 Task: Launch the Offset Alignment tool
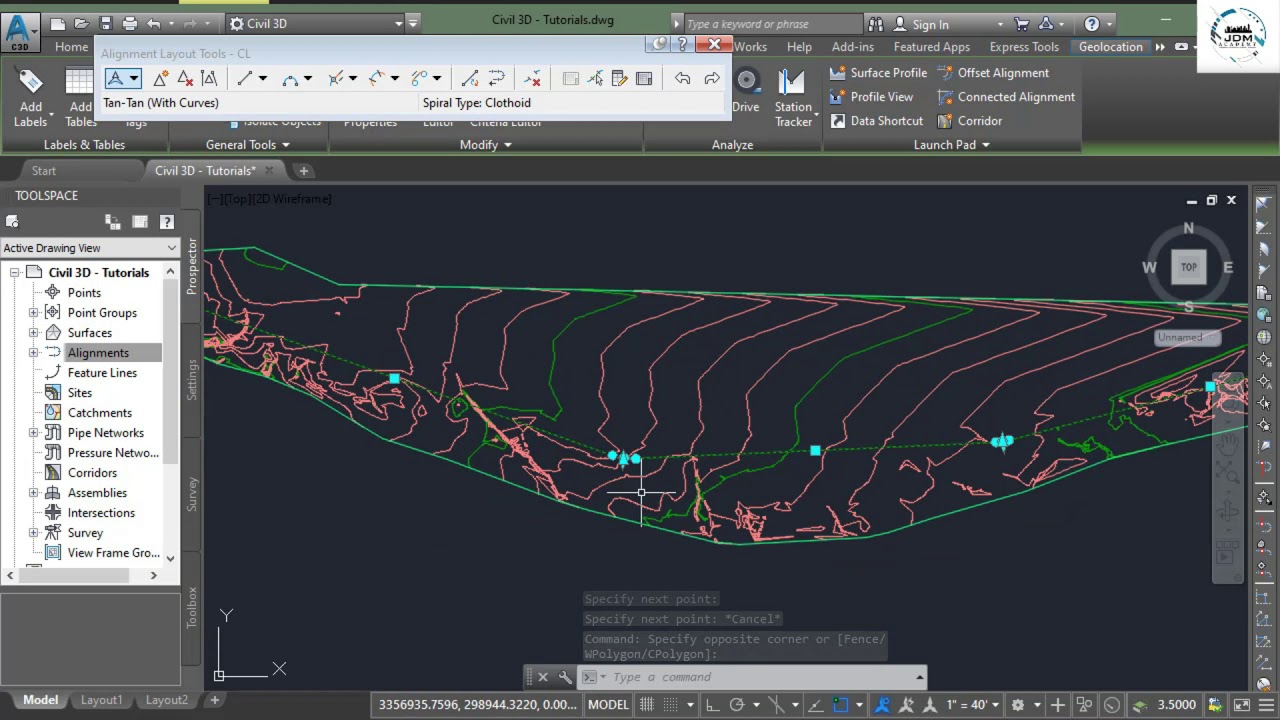pyautogui.click(x=993, y=73)
